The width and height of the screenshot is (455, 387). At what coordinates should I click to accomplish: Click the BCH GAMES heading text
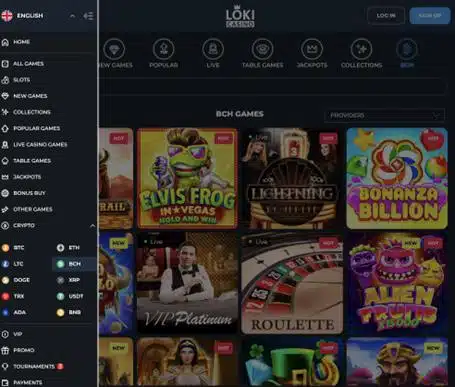240,114
